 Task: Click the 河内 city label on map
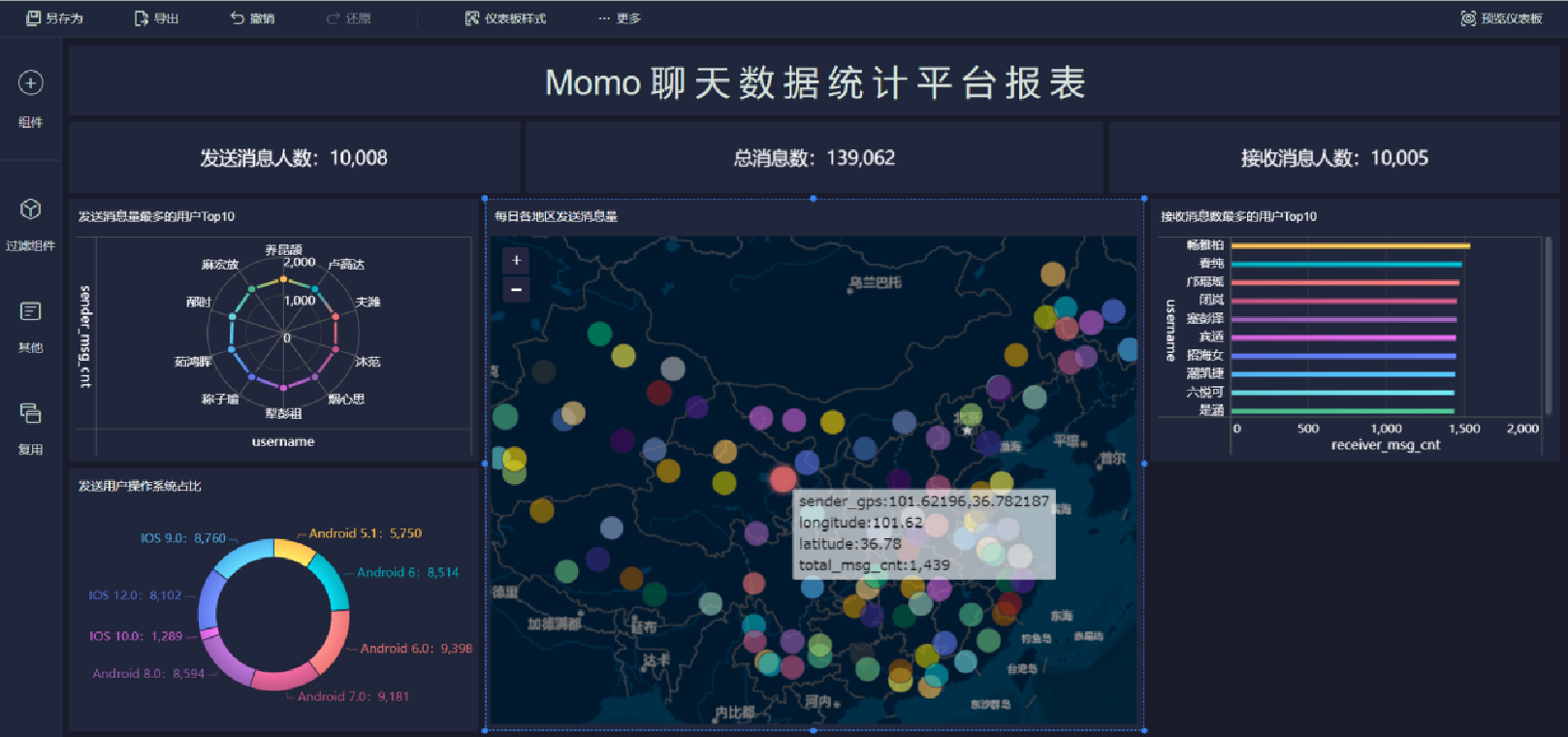pos(818,701)
